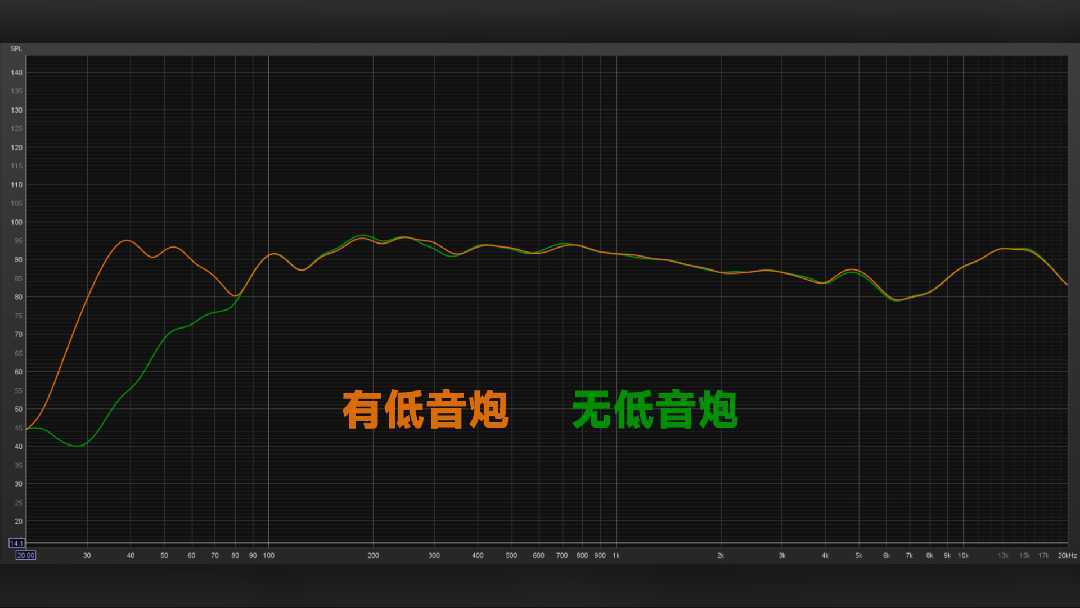Click the 50 dB label on SPL axis
The height and width of the screenshot is (608, 1080).
point(17,409)
